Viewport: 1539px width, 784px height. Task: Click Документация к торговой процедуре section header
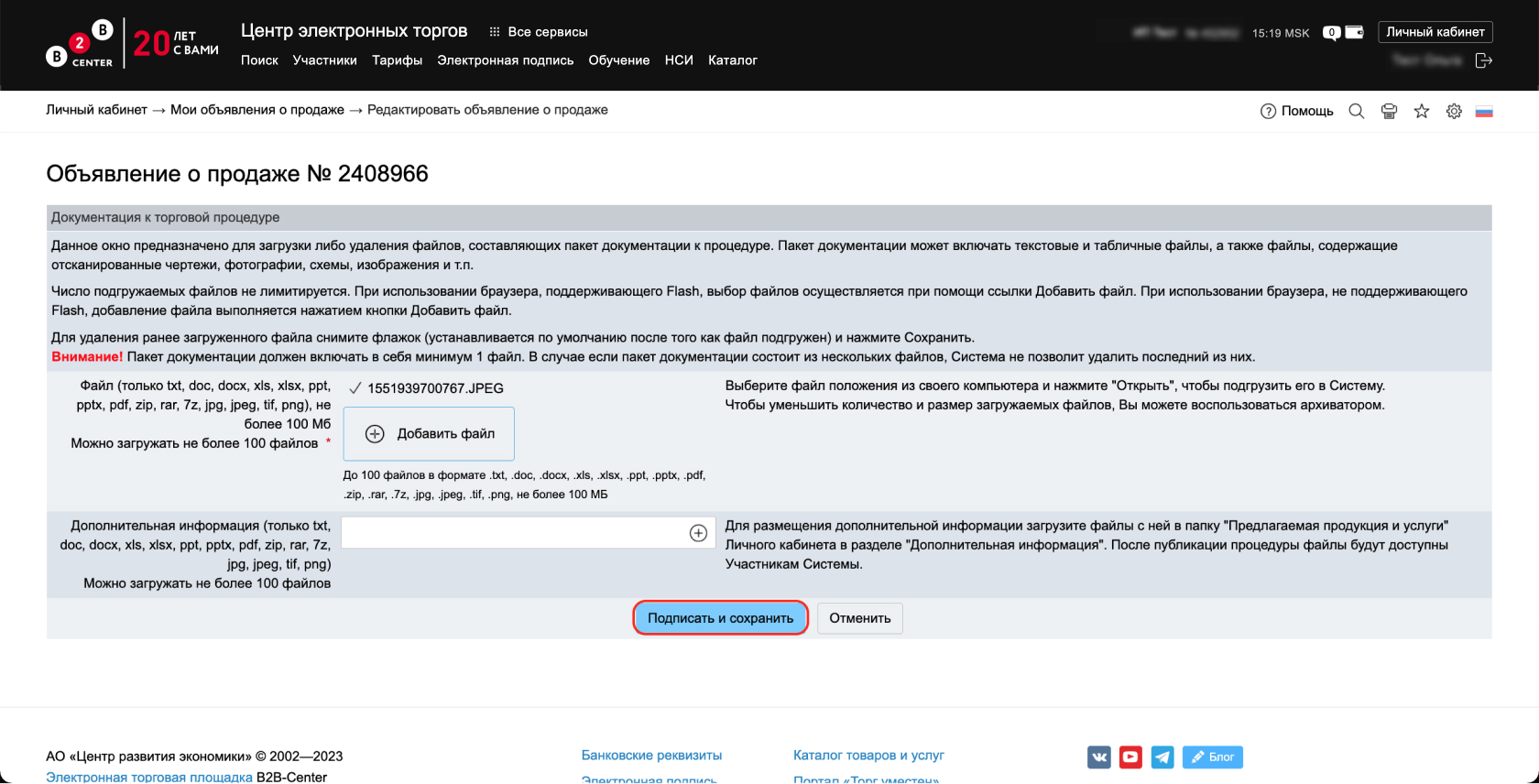click(x=769, y=217)
